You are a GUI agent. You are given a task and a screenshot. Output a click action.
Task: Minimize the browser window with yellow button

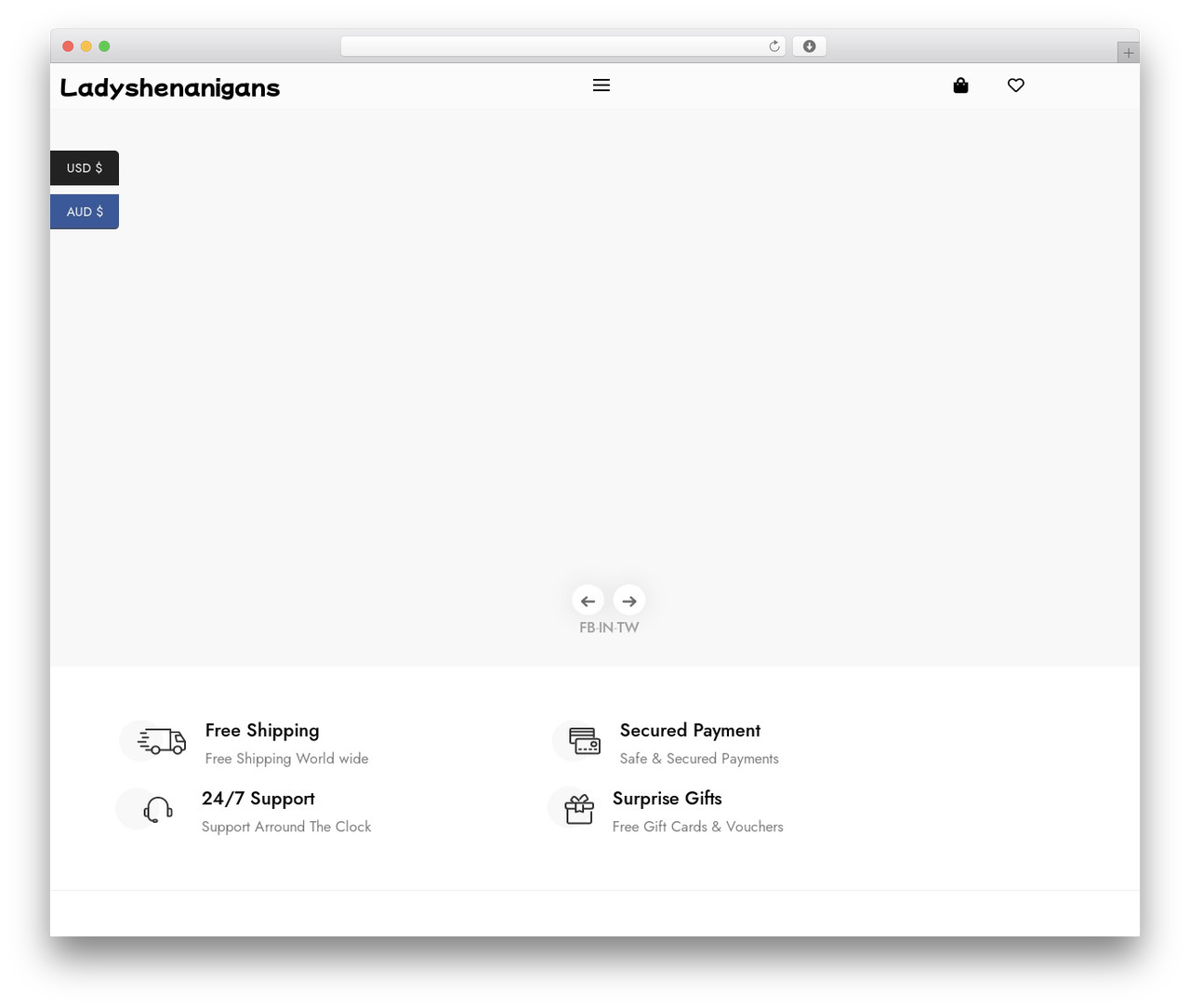click(86, 46)
